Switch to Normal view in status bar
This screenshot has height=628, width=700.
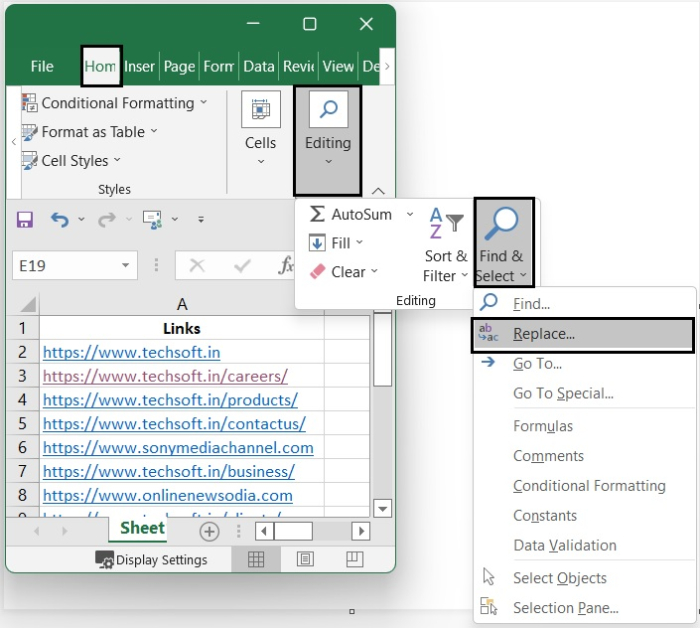[x=256, y=559]
